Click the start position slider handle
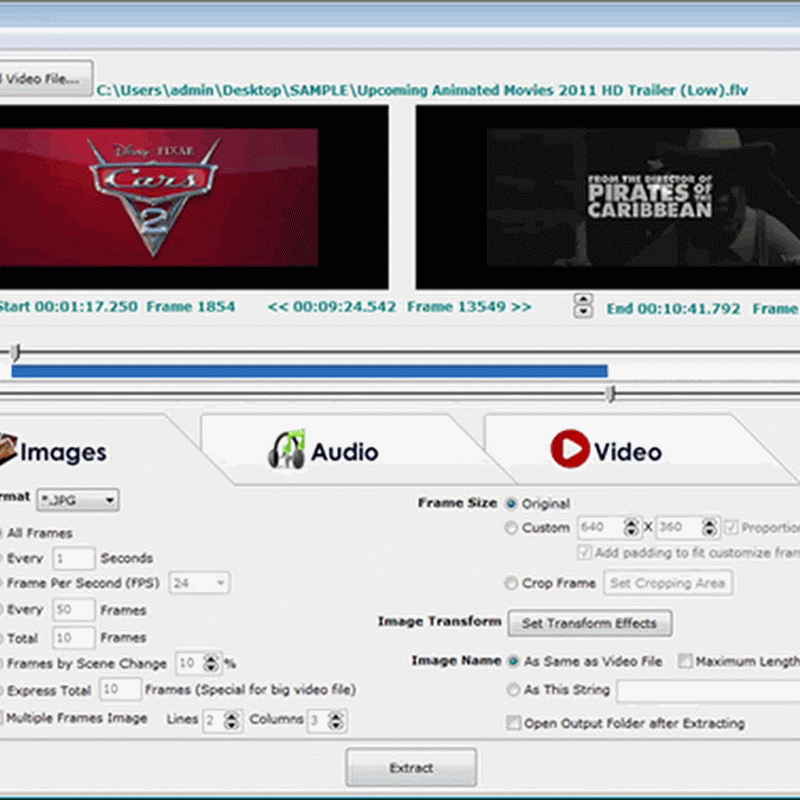The image size is (800, 800). pyautogui.click(x=16, y=352)
